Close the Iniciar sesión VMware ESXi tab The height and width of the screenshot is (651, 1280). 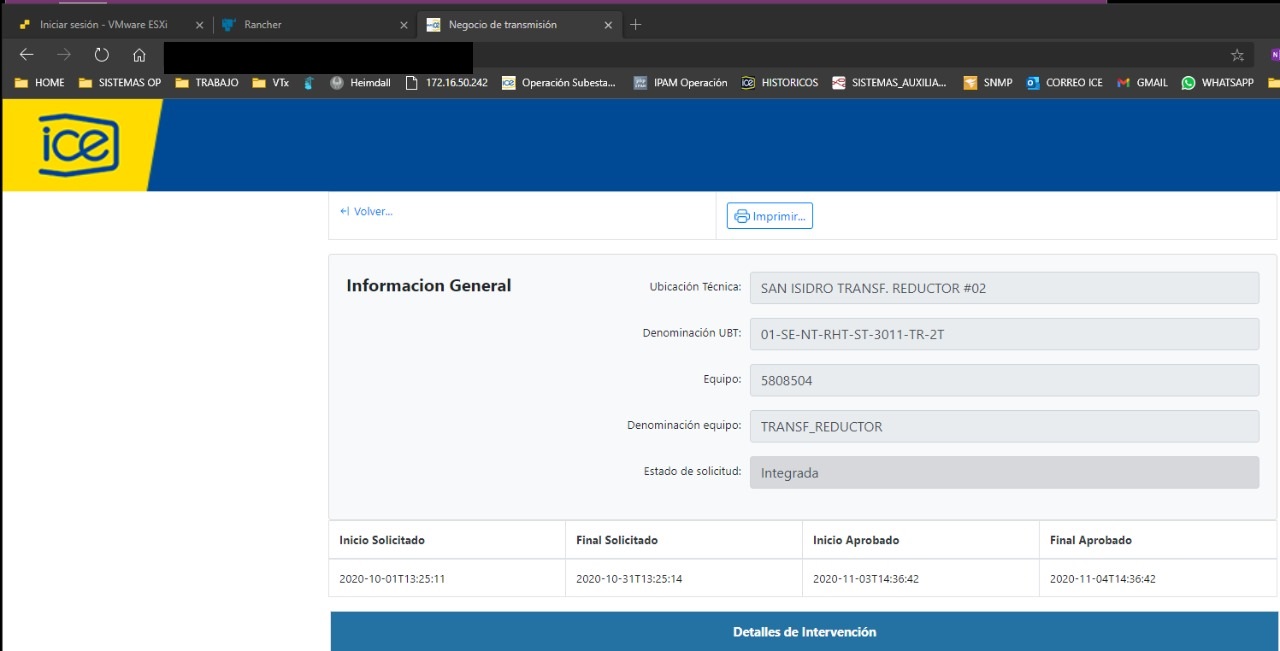[x=199, y=25]
